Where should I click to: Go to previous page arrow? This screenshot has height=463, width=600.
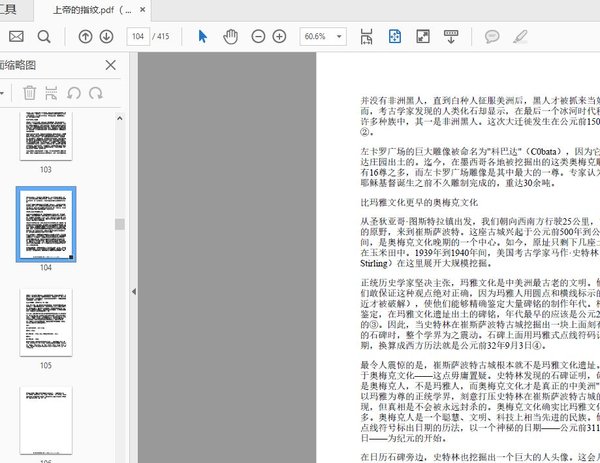(x=84, y=36)
